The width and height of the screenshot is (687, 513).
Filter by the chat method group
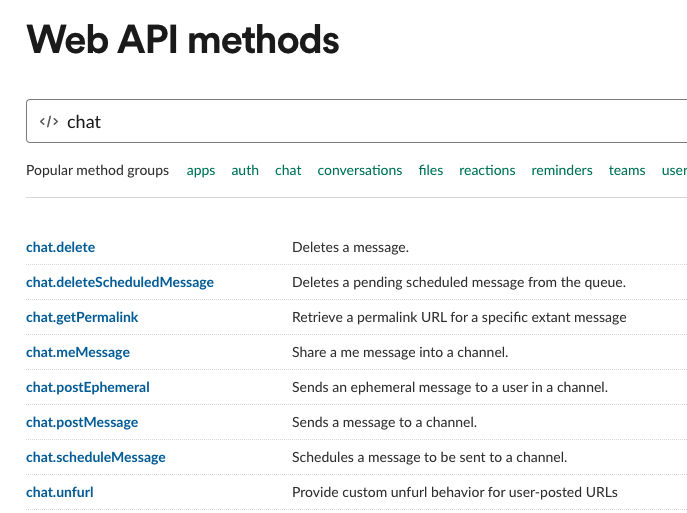point(288,170)
